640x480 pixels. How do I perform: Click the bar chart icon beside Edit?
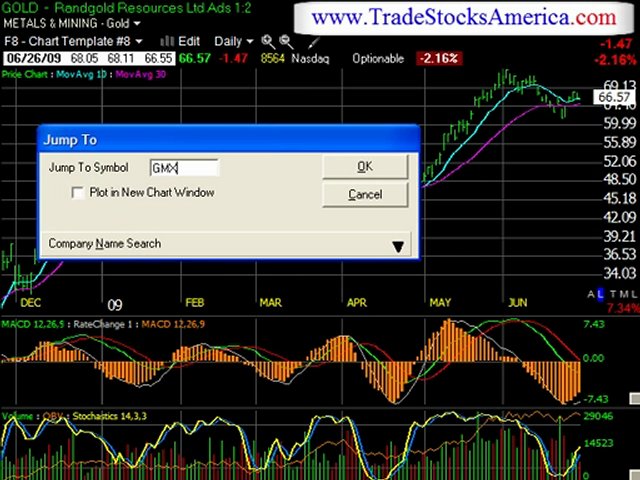(167, 41)
